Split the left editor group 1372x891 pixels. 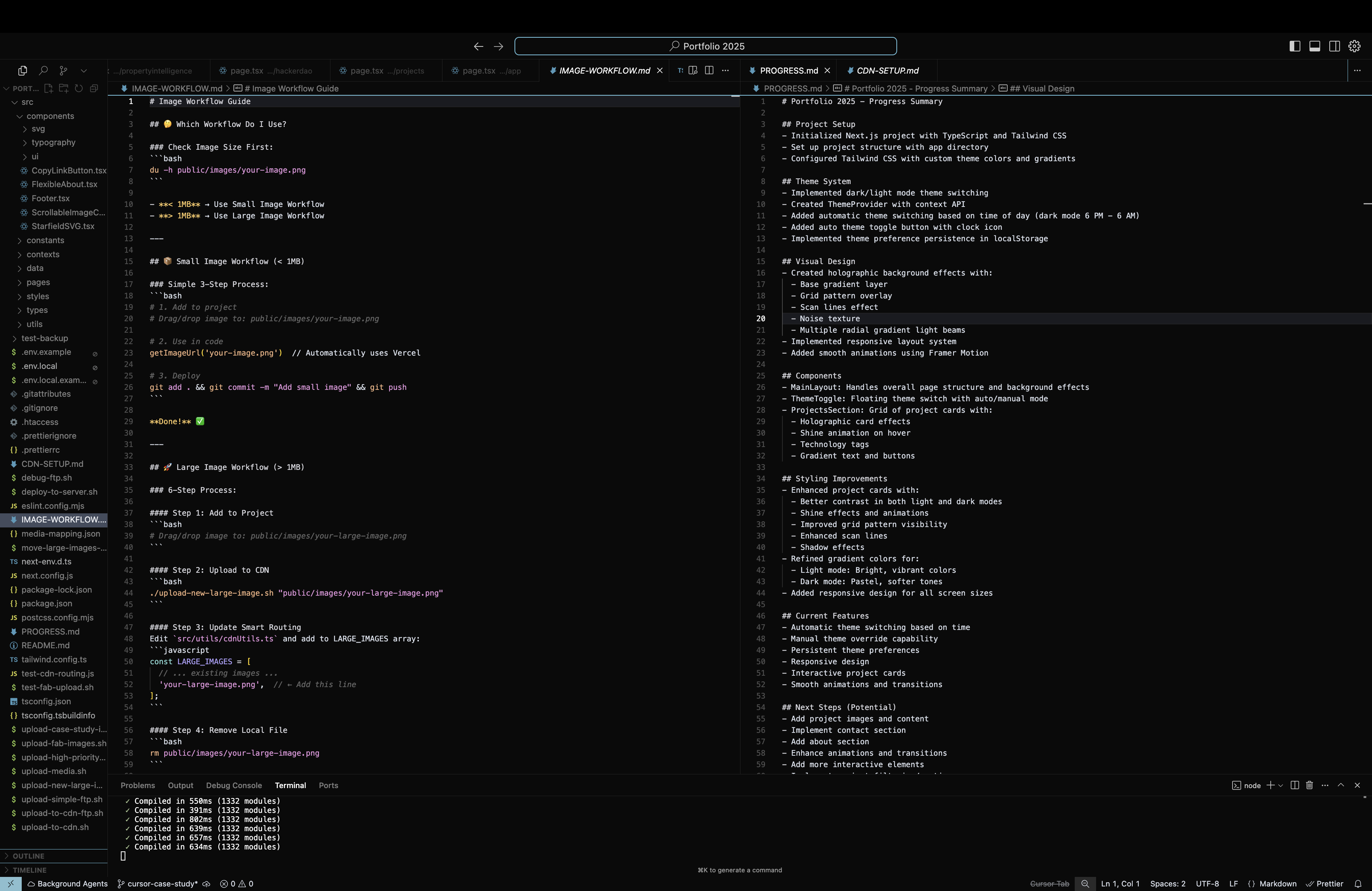click(709, 70)
